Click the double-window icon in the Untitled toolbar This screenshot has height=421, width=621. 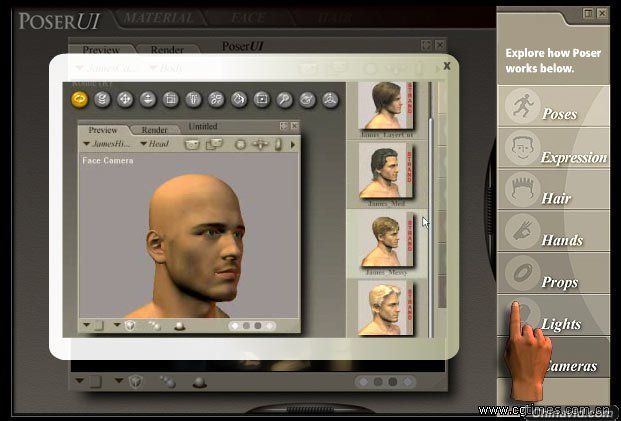point(214,144)
